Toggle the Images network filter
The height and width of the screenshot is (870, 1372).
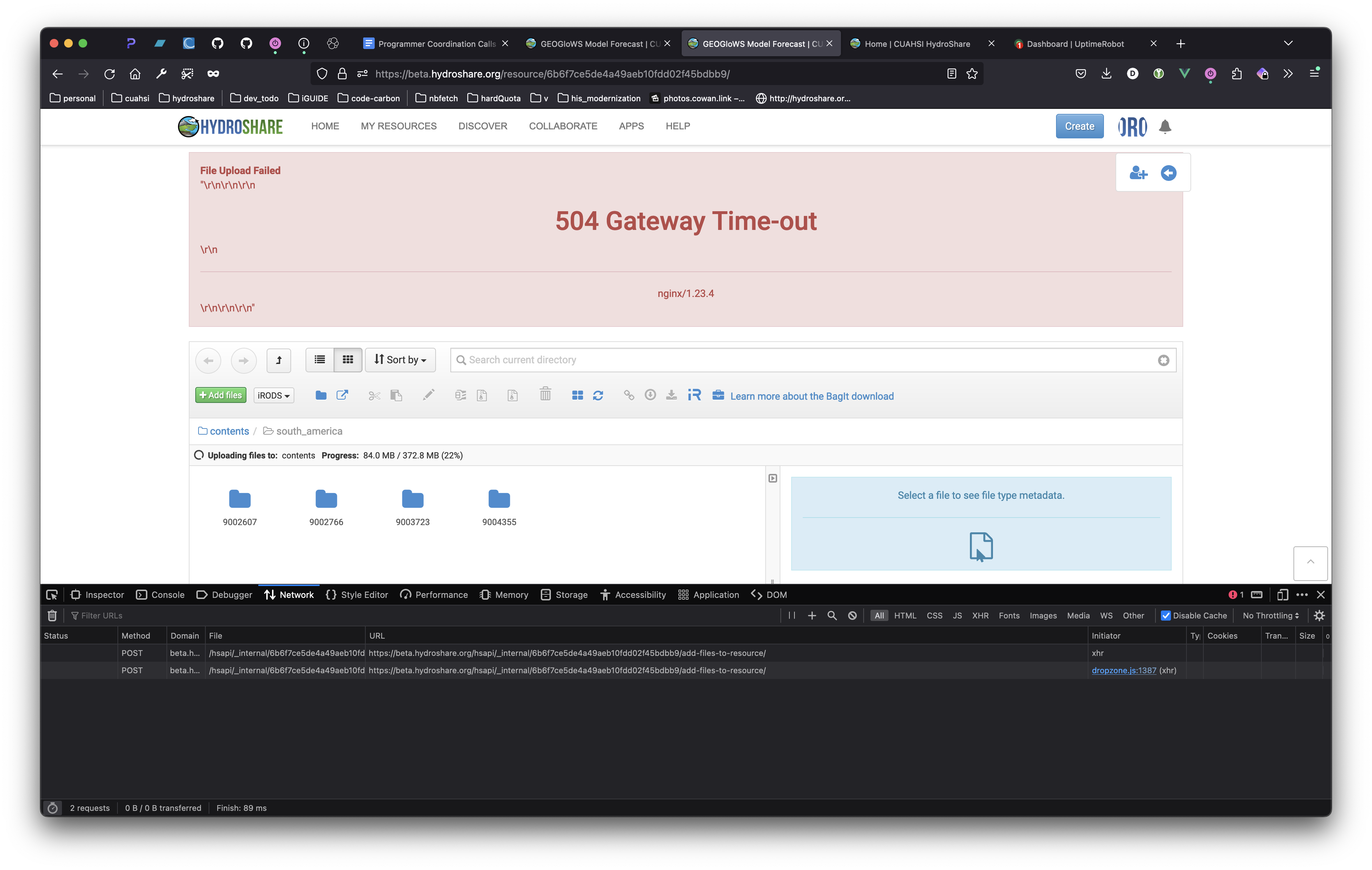pos(1043,615)
